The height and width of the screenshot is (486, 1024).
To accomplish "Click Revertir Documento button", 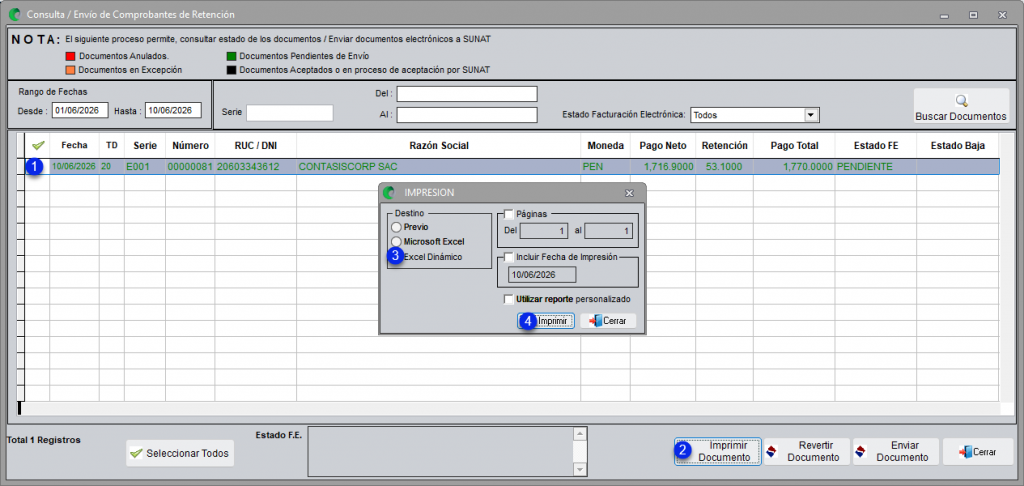I will [807, 451].
